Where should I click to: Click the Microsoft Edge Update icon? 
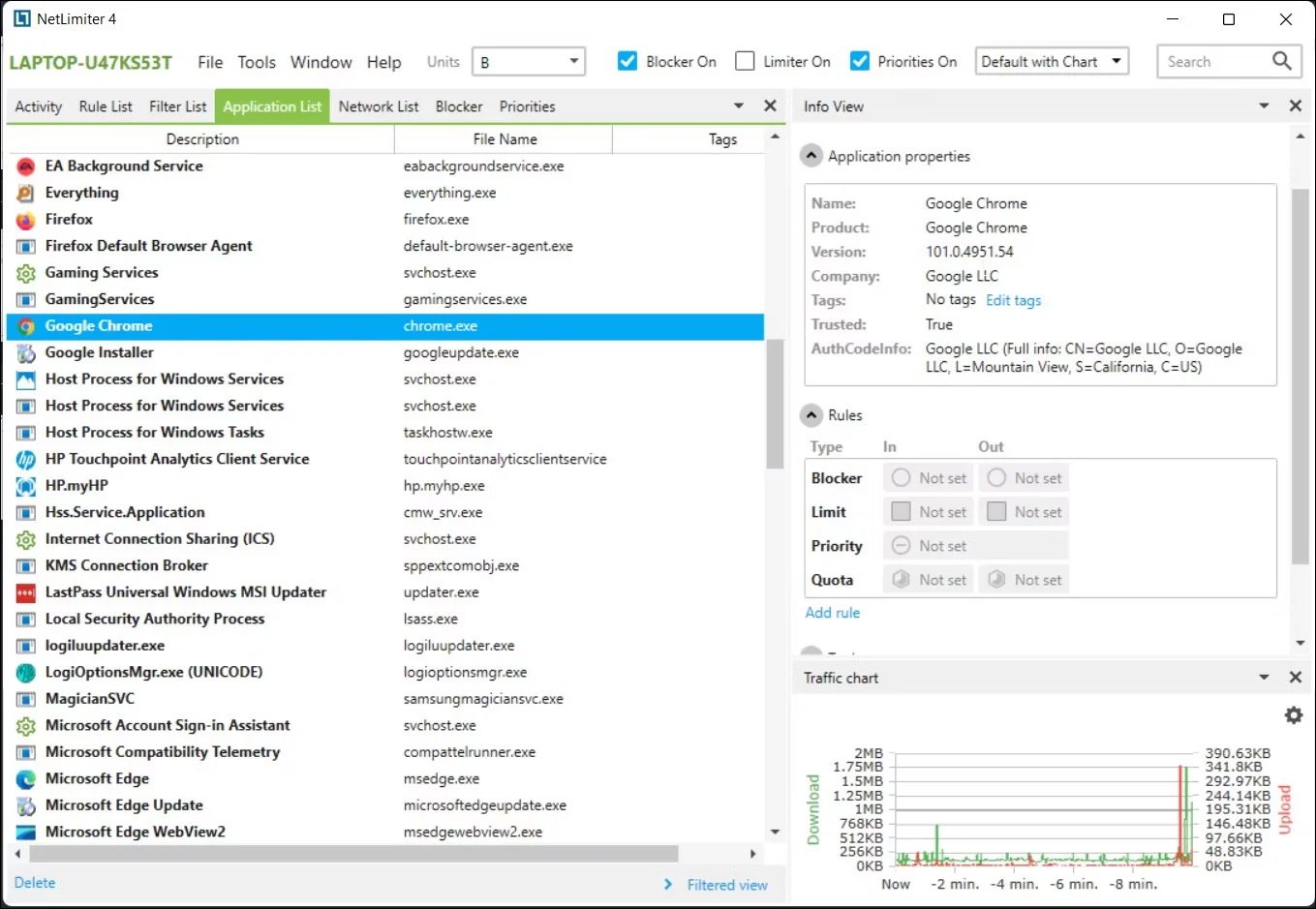tap(26, 805)
